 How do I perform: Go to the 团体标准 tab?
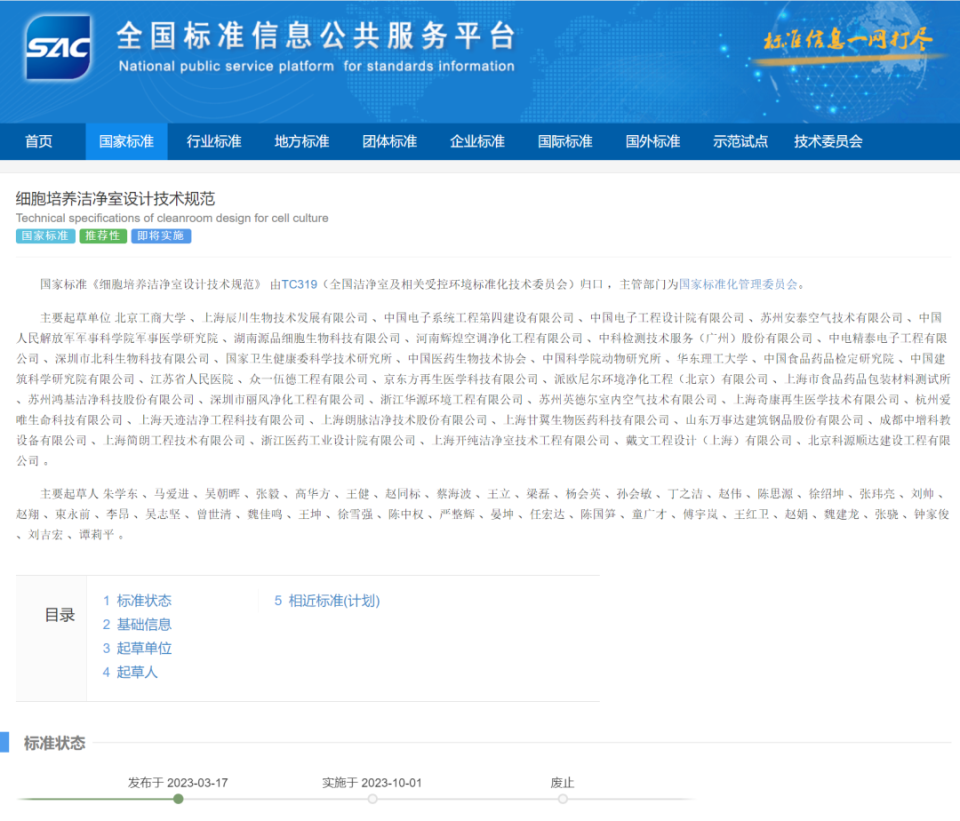click(389, 141)
